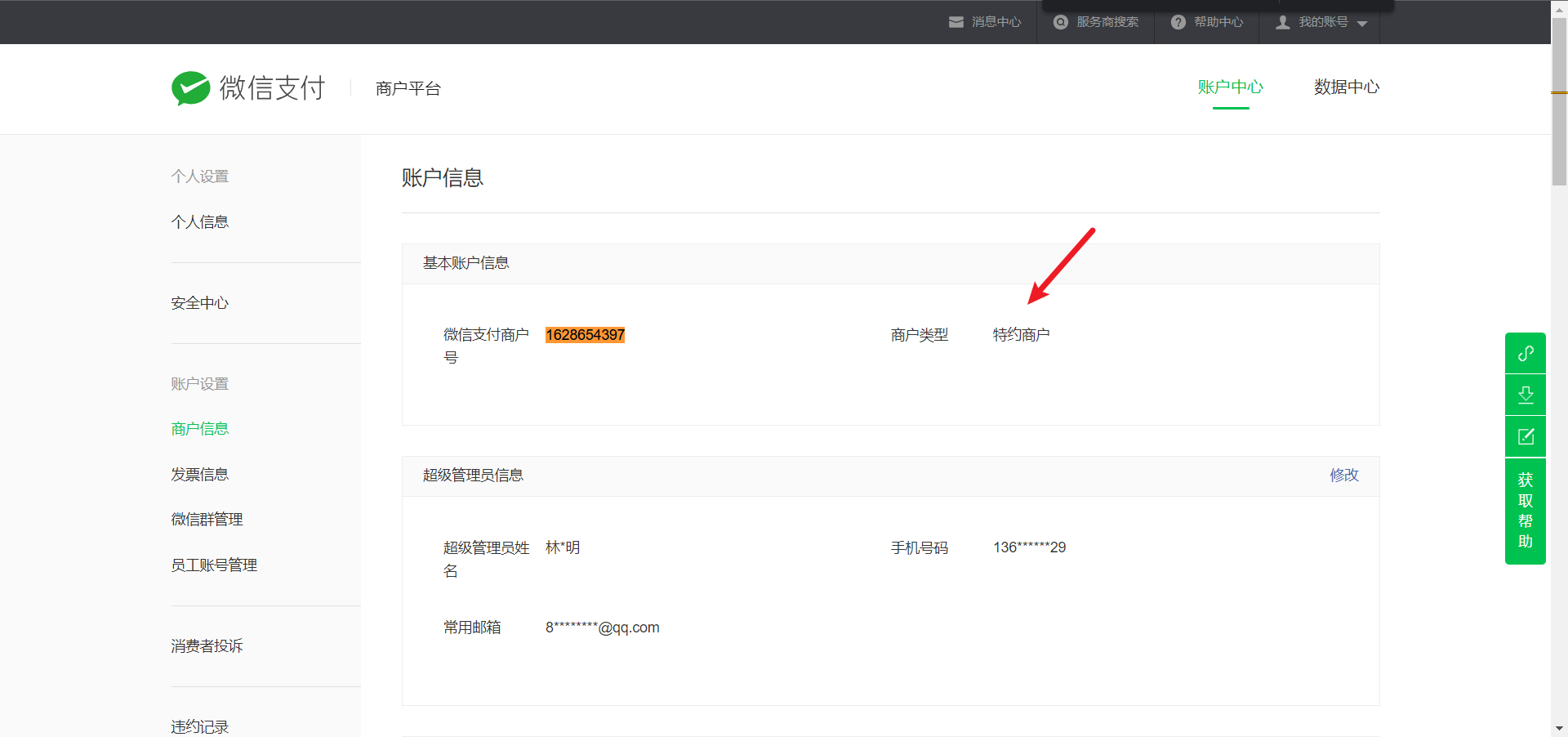Expand the 我的账号 dropdown arrow
1568x737 pixels.
1362,24
